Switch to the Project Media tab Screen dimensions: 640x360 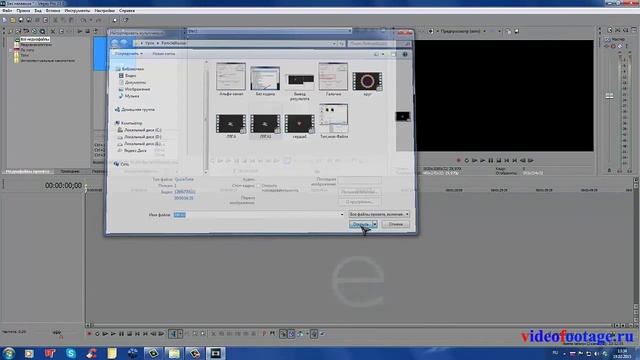(28, 171)
